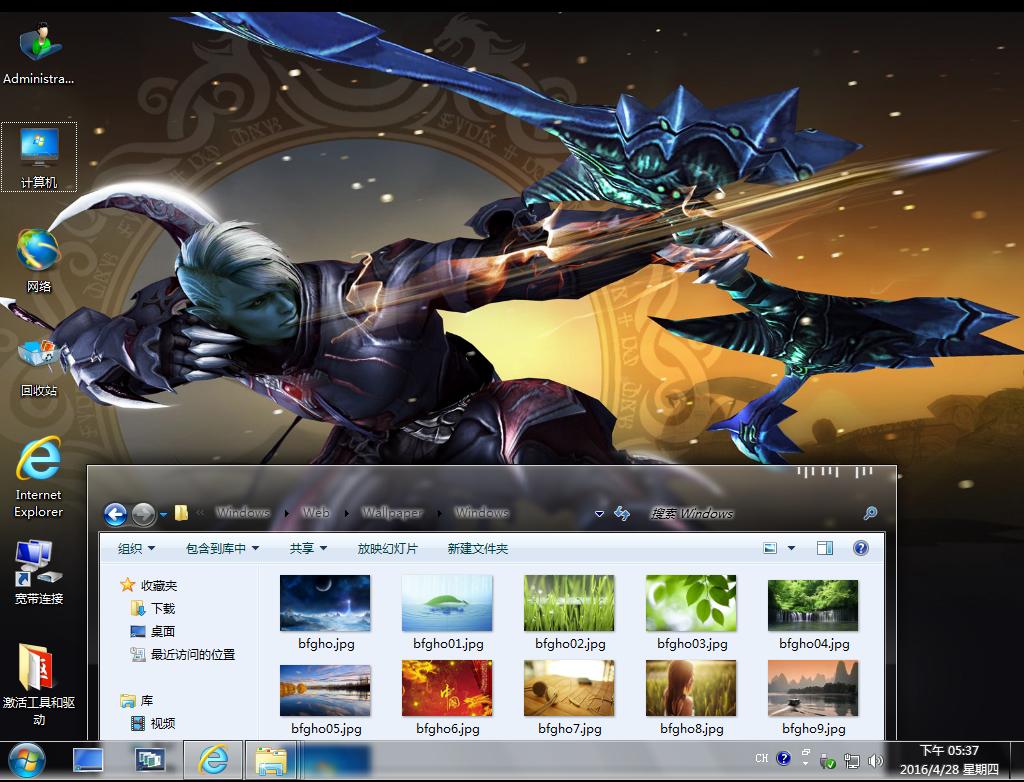
Task: Open the taskbar clock and date
Action: 949,760
